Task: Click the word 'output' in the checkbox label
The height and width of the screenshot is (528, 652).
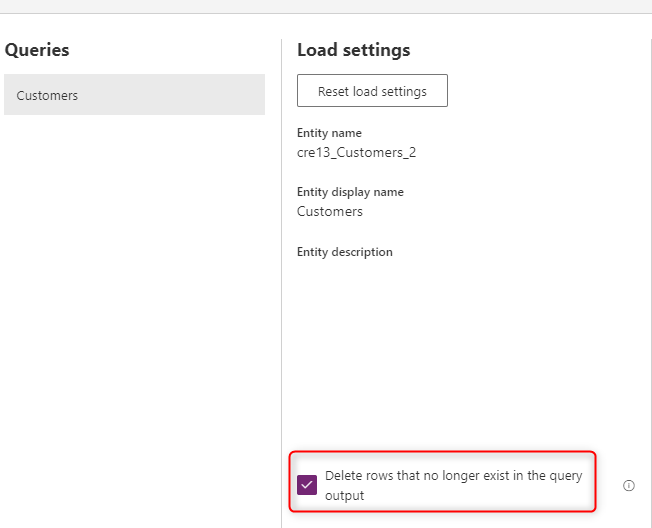Action: pyautogui.click(x=344, y=495)
